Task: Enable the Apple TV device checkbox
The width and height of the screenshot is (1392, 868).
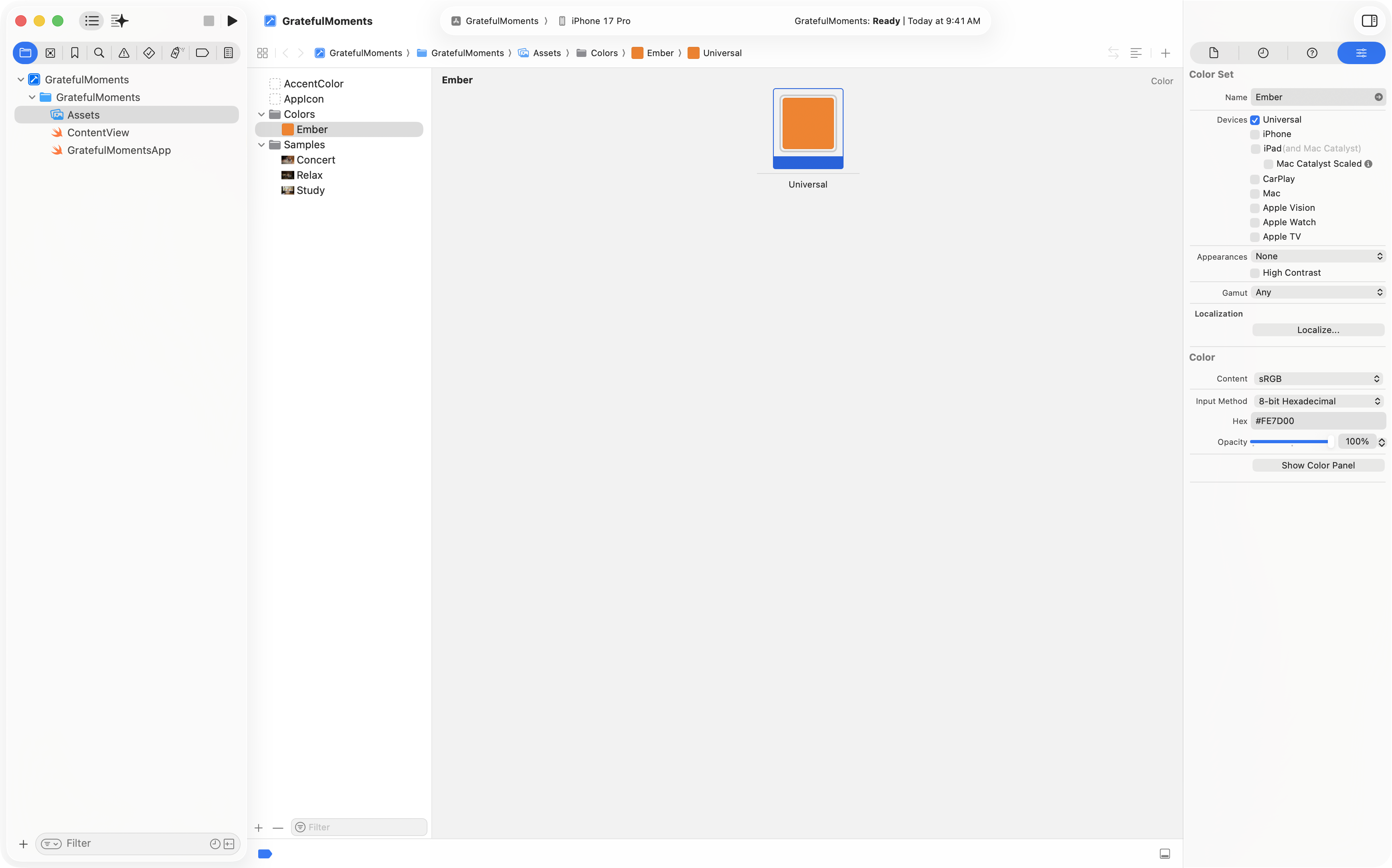Action: click(1255, 237)
